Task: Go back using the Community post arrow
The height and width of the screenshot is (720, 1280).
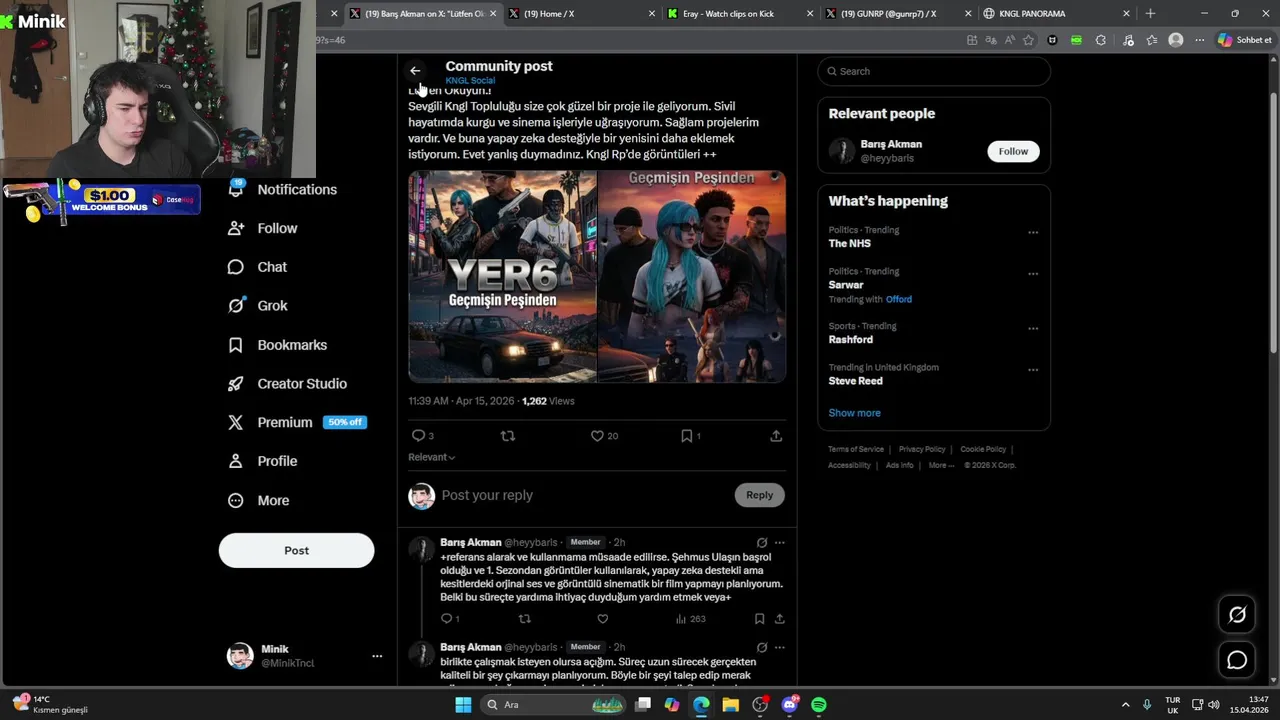Action: pyautogui.click(x=415, y=71)
